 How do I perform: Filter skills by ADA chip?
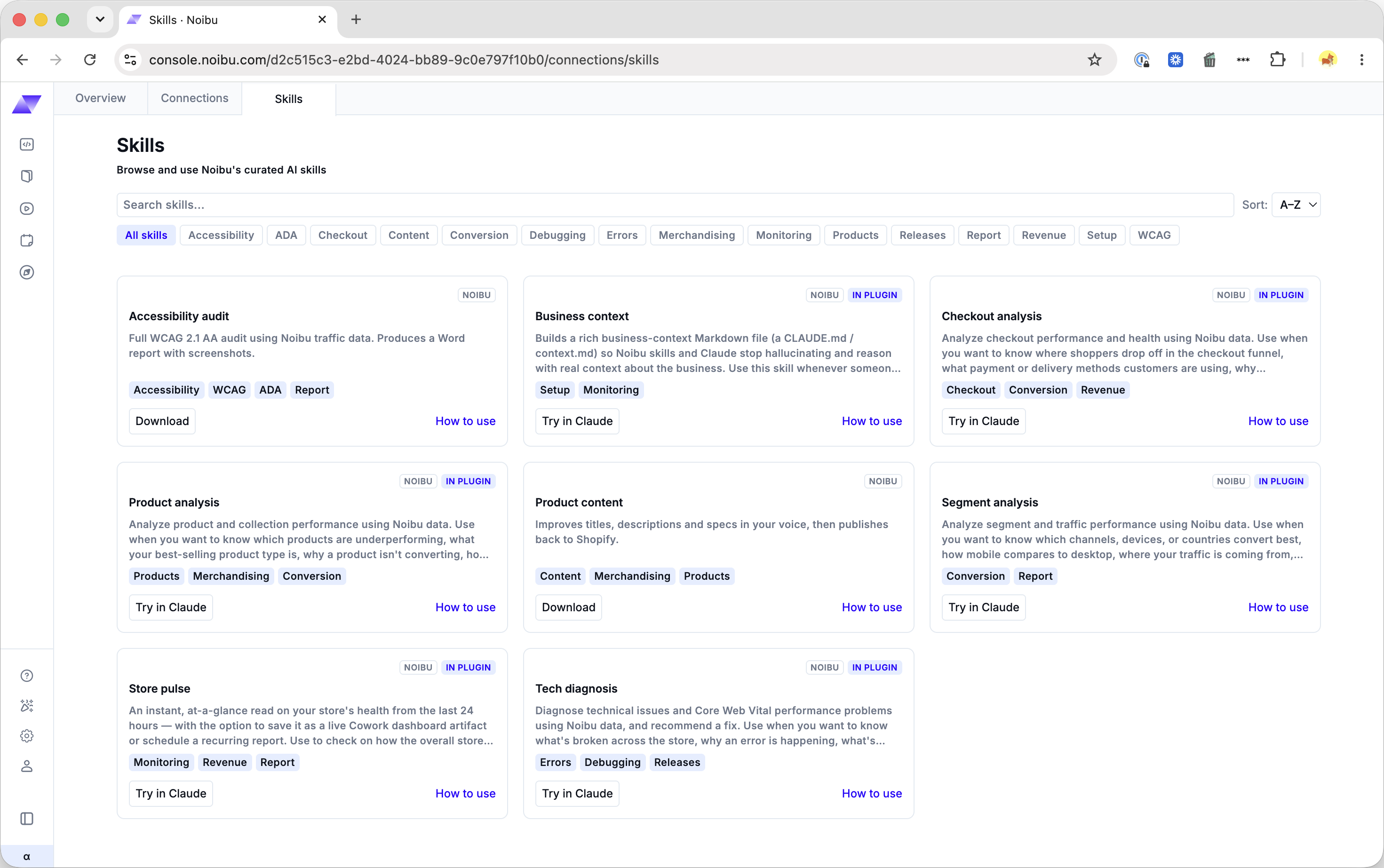click(x=286, y=235)
